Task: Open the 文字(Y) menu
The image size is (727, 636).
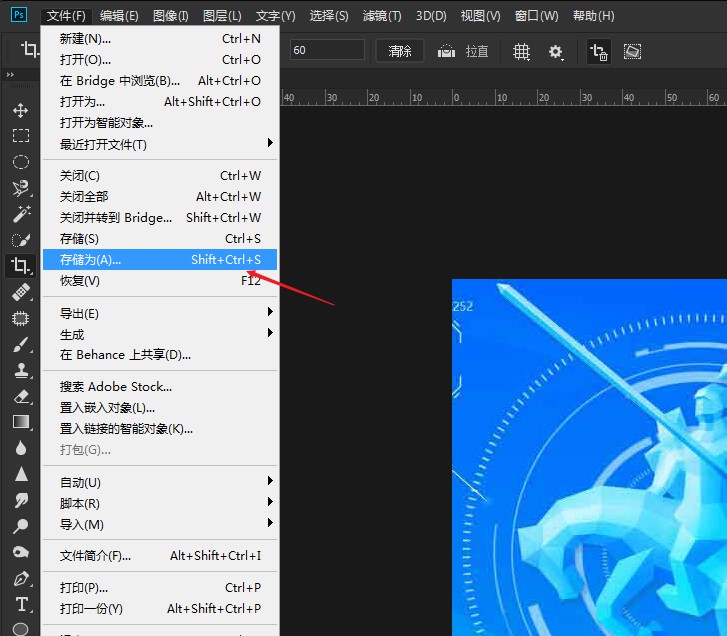Action: [x=275, y=16]
